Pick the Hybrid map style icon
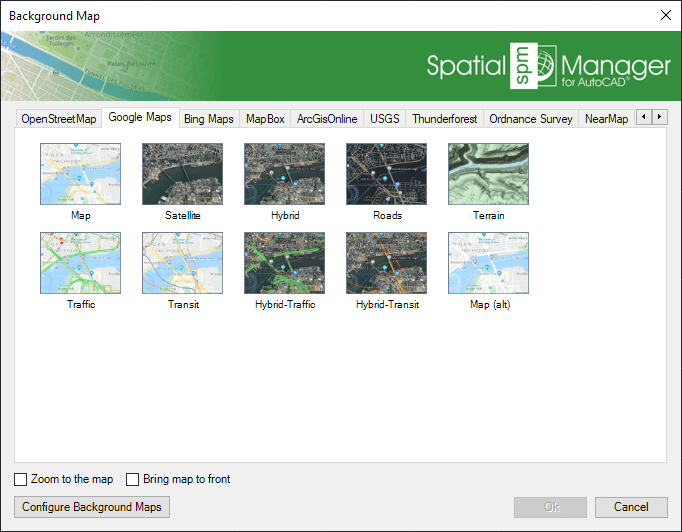This screenshot has width=682, height=532. click(284, 174)
